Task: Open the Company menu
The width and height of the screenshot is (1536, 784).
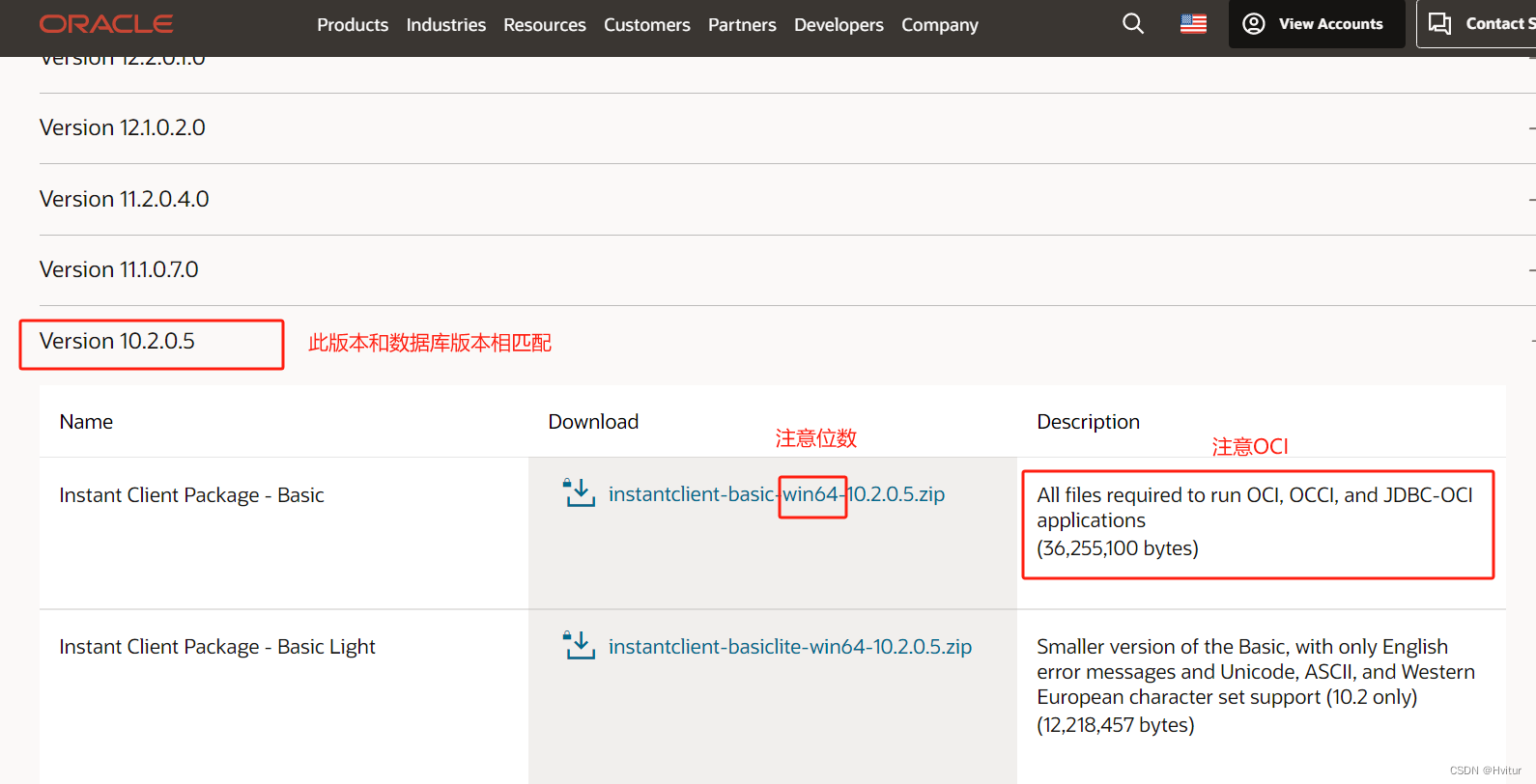Action: [940, 25]
